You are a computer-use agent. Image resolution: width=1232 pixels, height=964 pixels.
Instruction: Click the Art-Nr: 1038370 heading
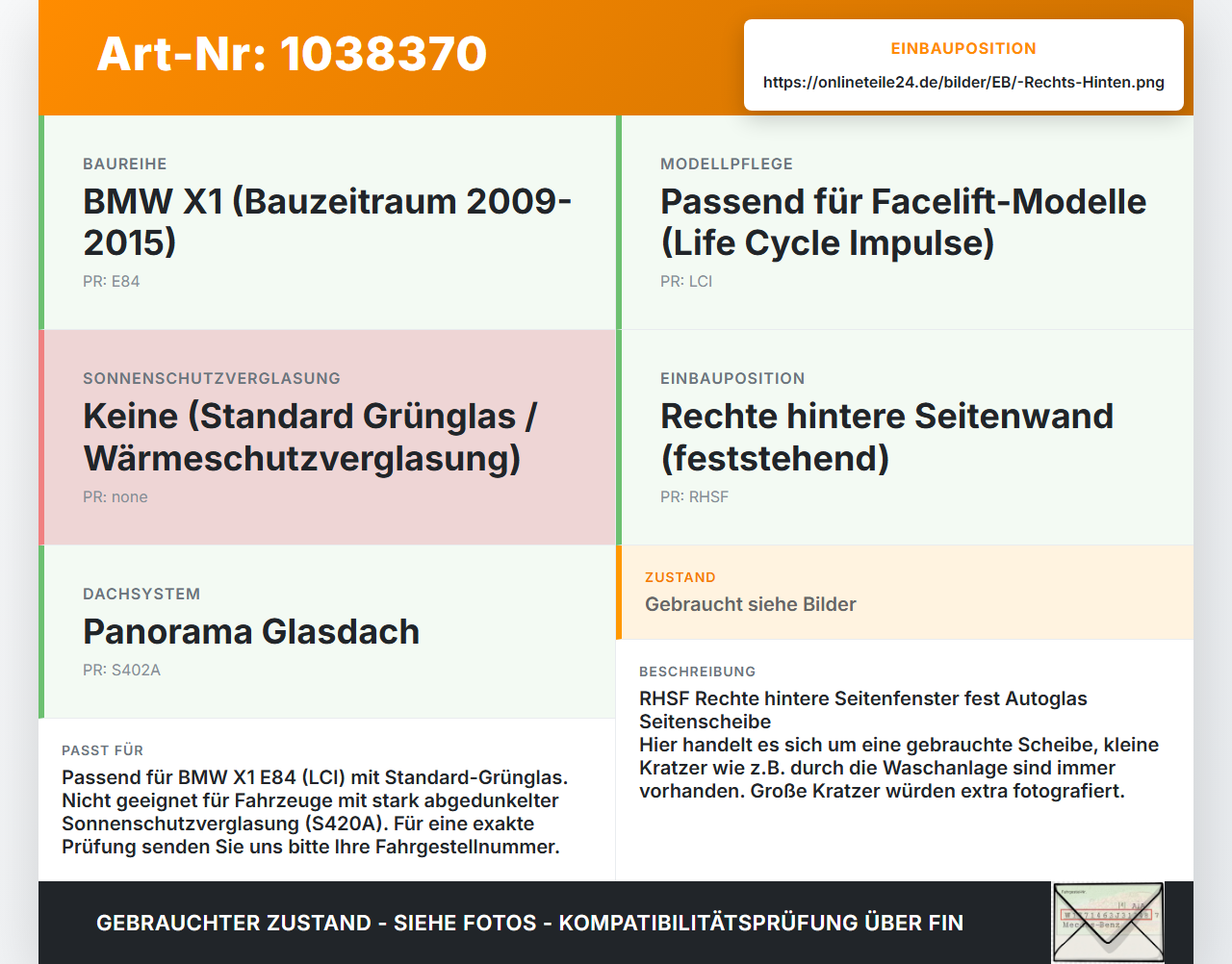tap(292, 54)
